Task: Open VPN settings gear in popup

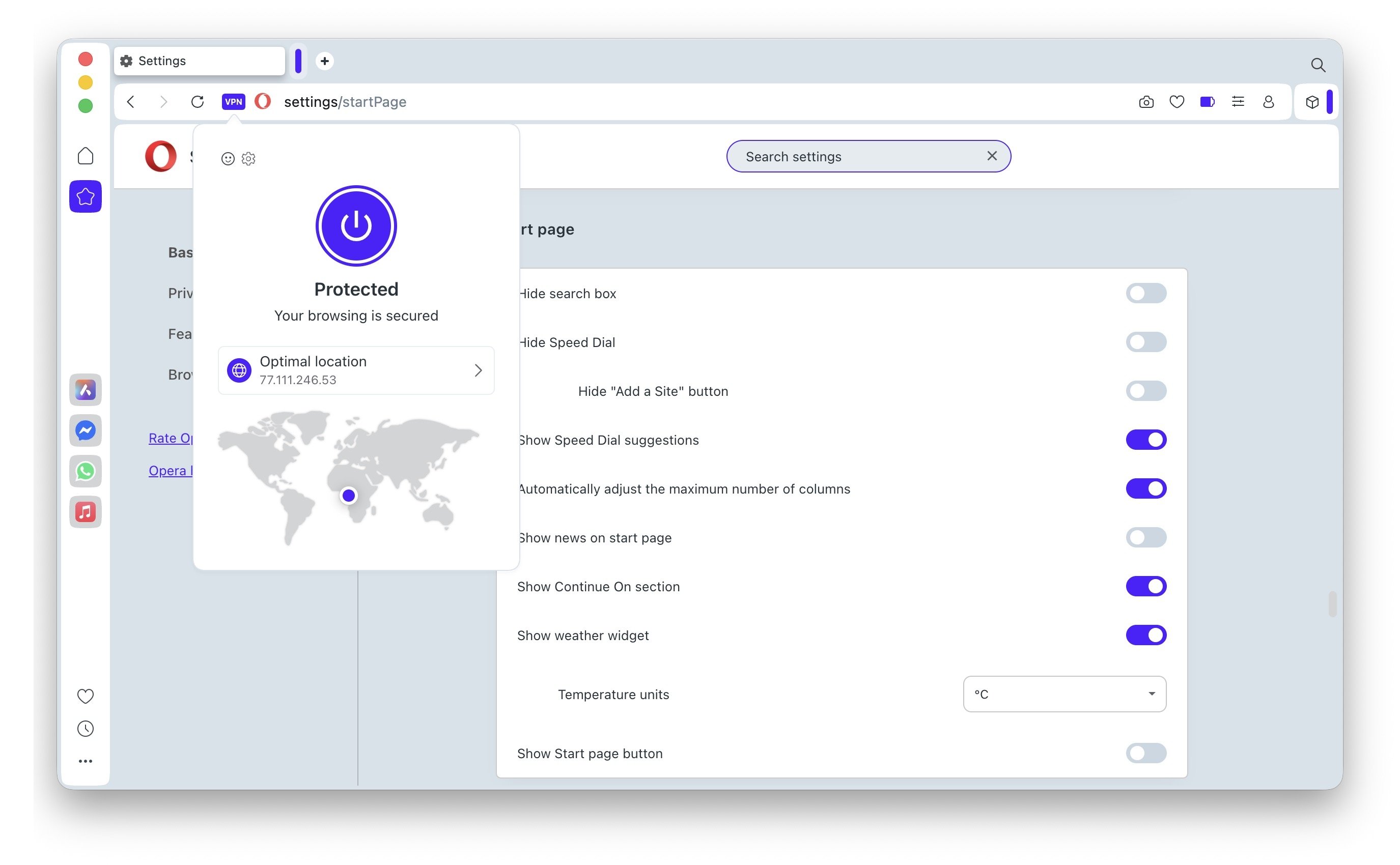Action: click(x=248, y=158)
